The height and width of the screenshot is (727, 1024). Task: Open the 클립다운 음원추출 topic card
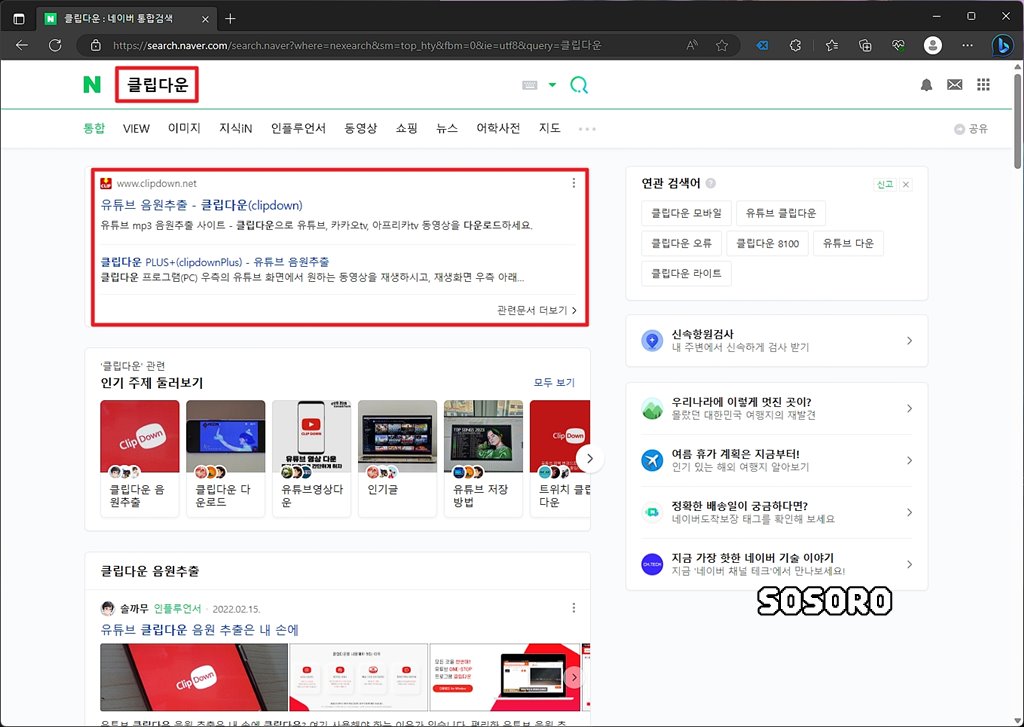click(140, 459)
